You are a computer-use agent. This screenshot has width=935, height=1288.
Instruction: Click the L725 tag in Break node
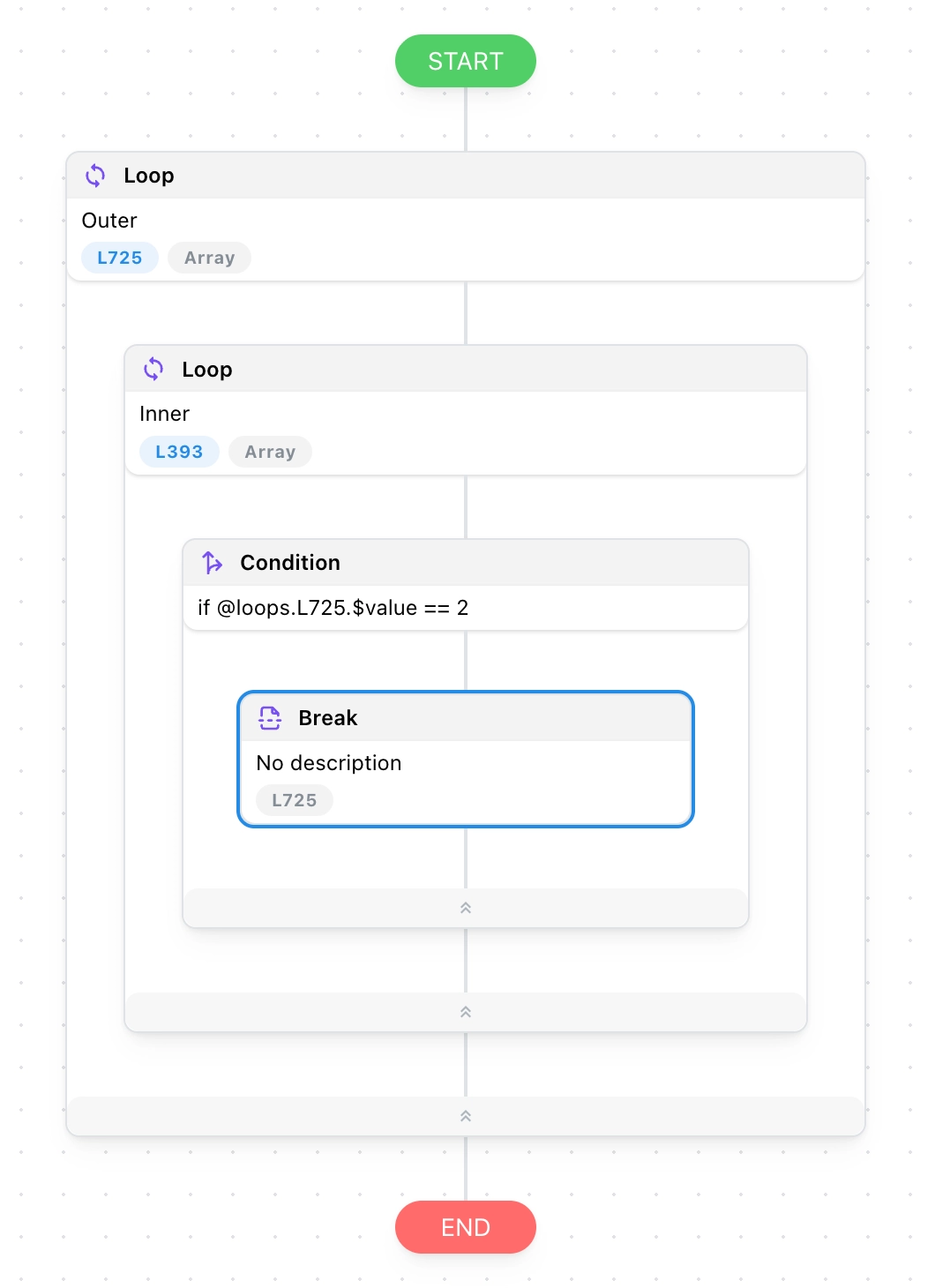coord(294,800)
